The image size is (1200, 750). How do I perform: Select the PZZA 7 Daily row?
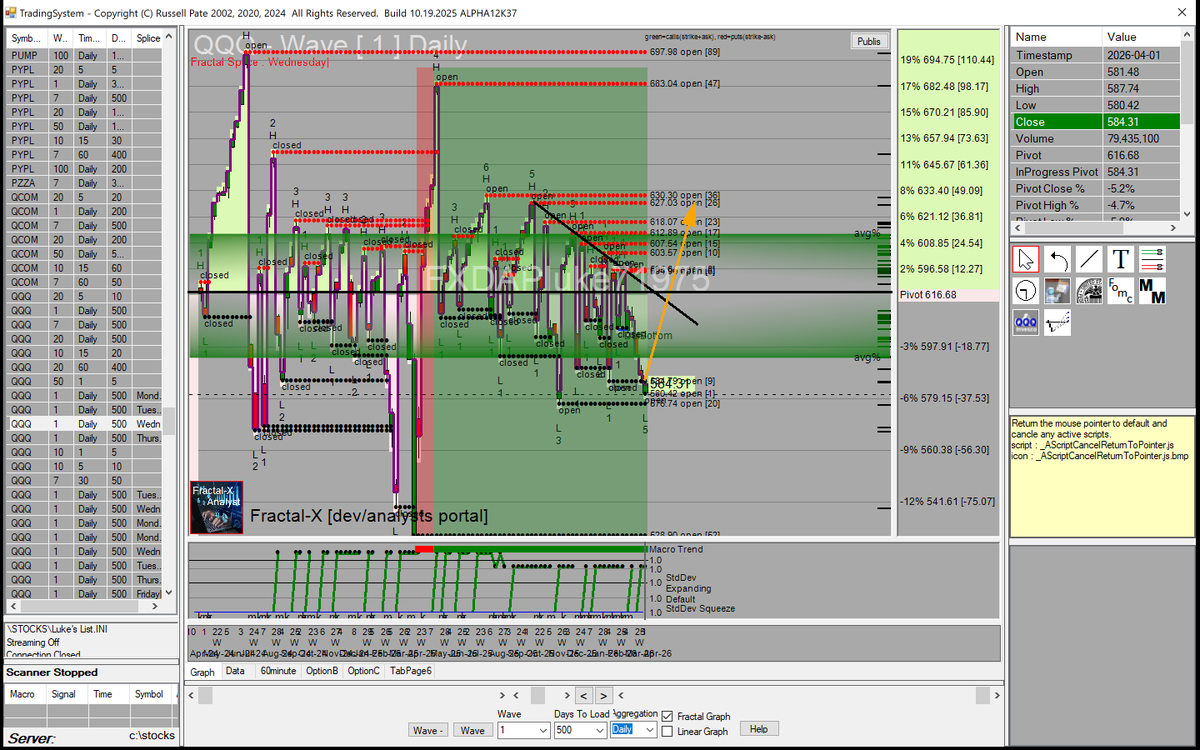pyautogui.click(x=86, y=183)
